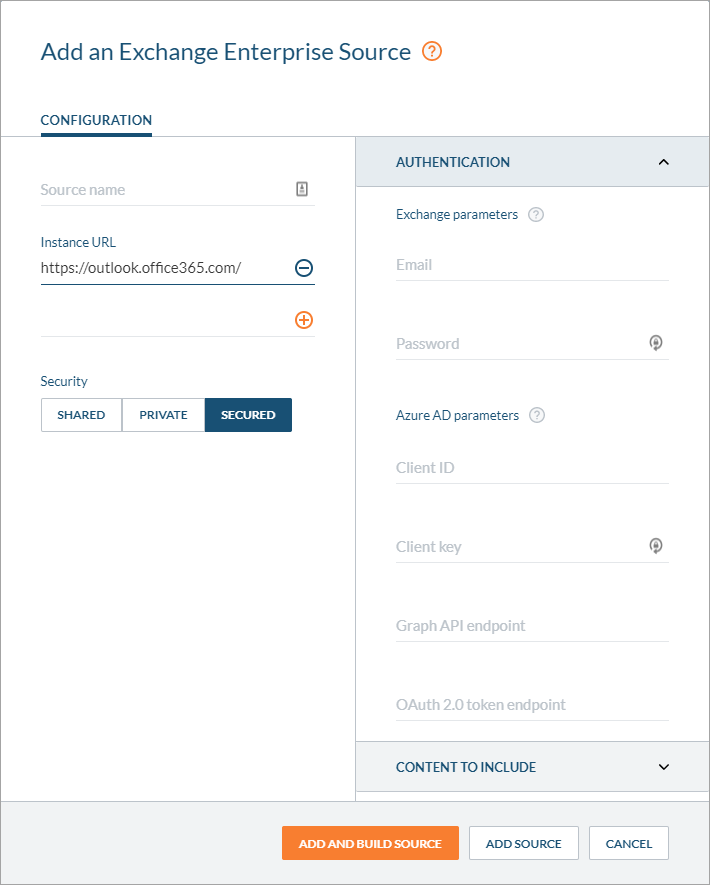
Task: Click the Exchange parameters label
Action: tap(457, 214)
